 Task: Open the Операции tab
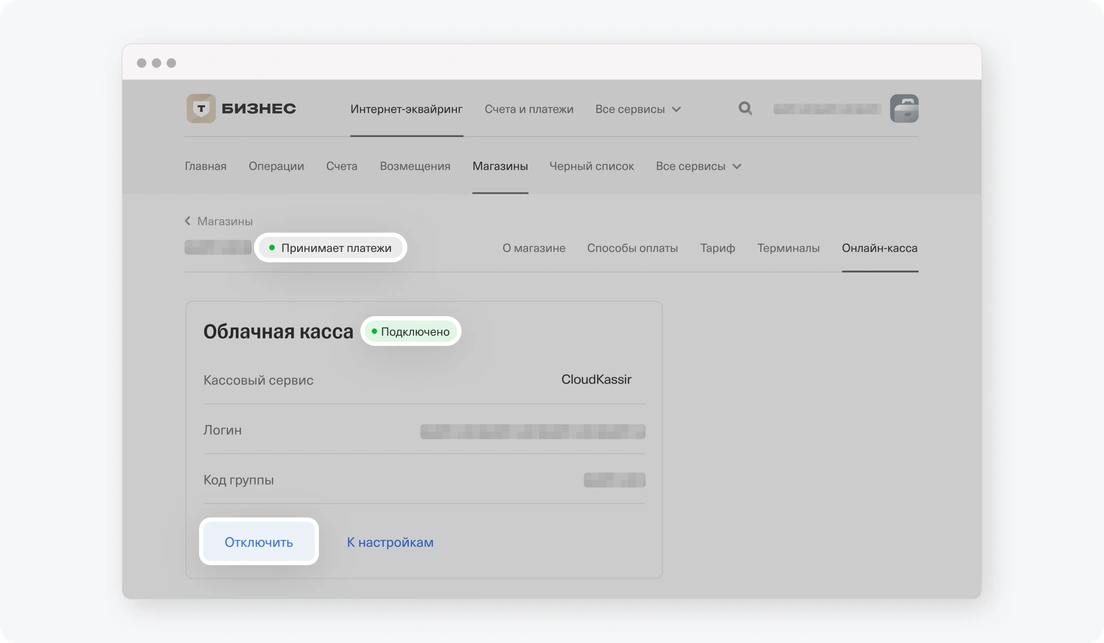point(276,166)
